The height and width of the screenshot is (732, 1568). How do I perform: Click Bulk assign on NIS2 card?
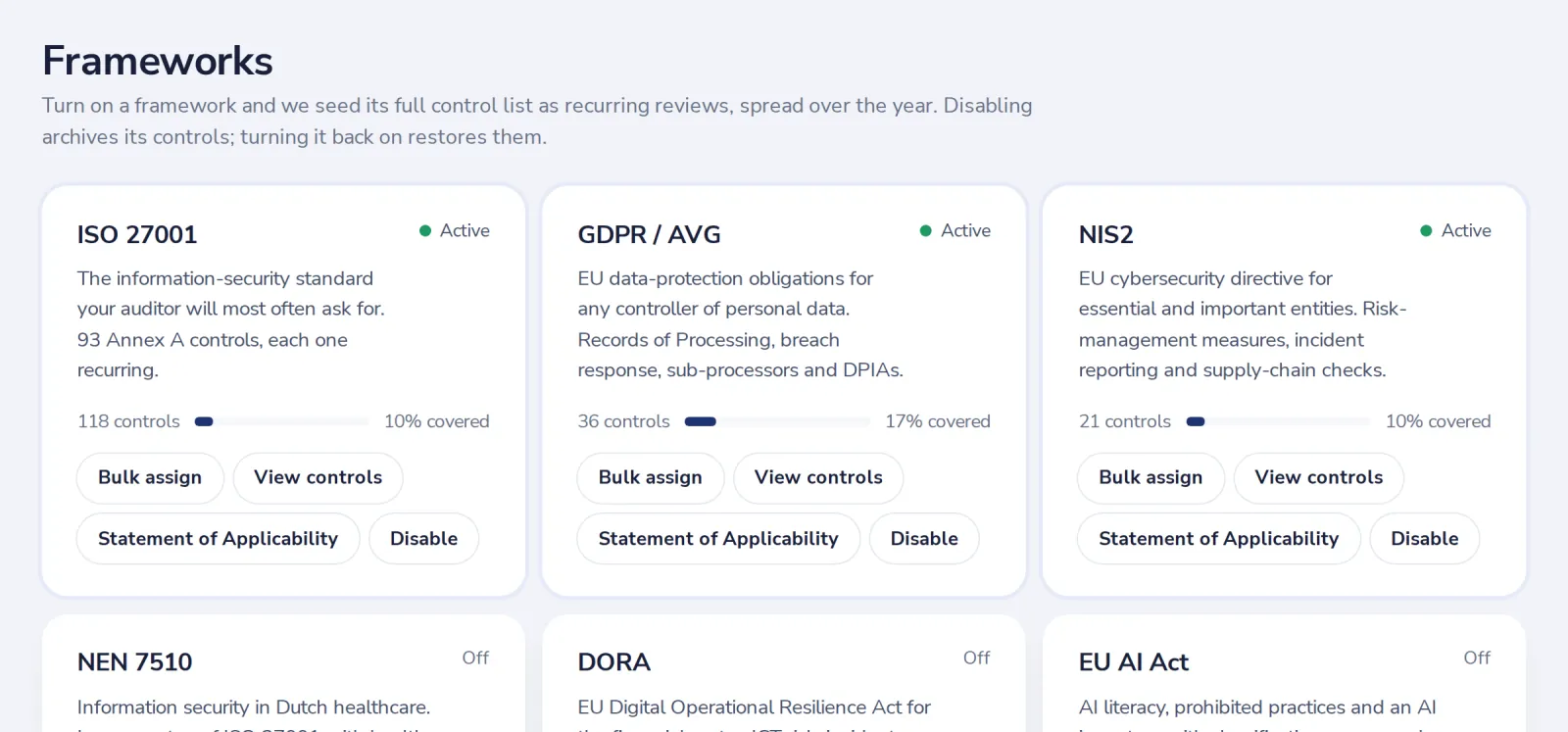click(x=1151, y=478)
